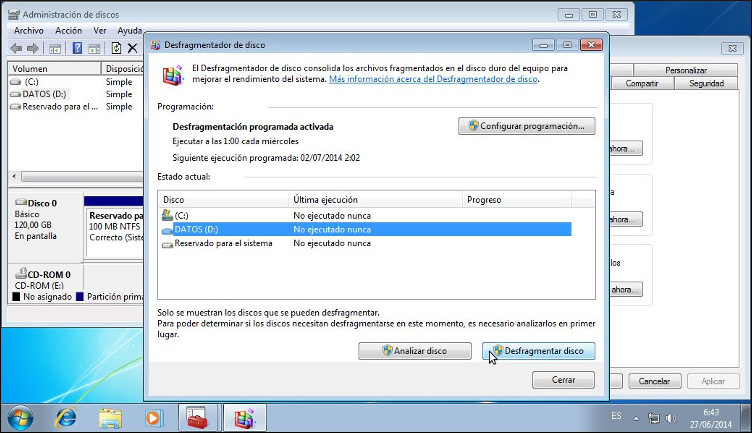
Task: Open Windows Media Player from the taskbar
Action: tap(153, 418)
